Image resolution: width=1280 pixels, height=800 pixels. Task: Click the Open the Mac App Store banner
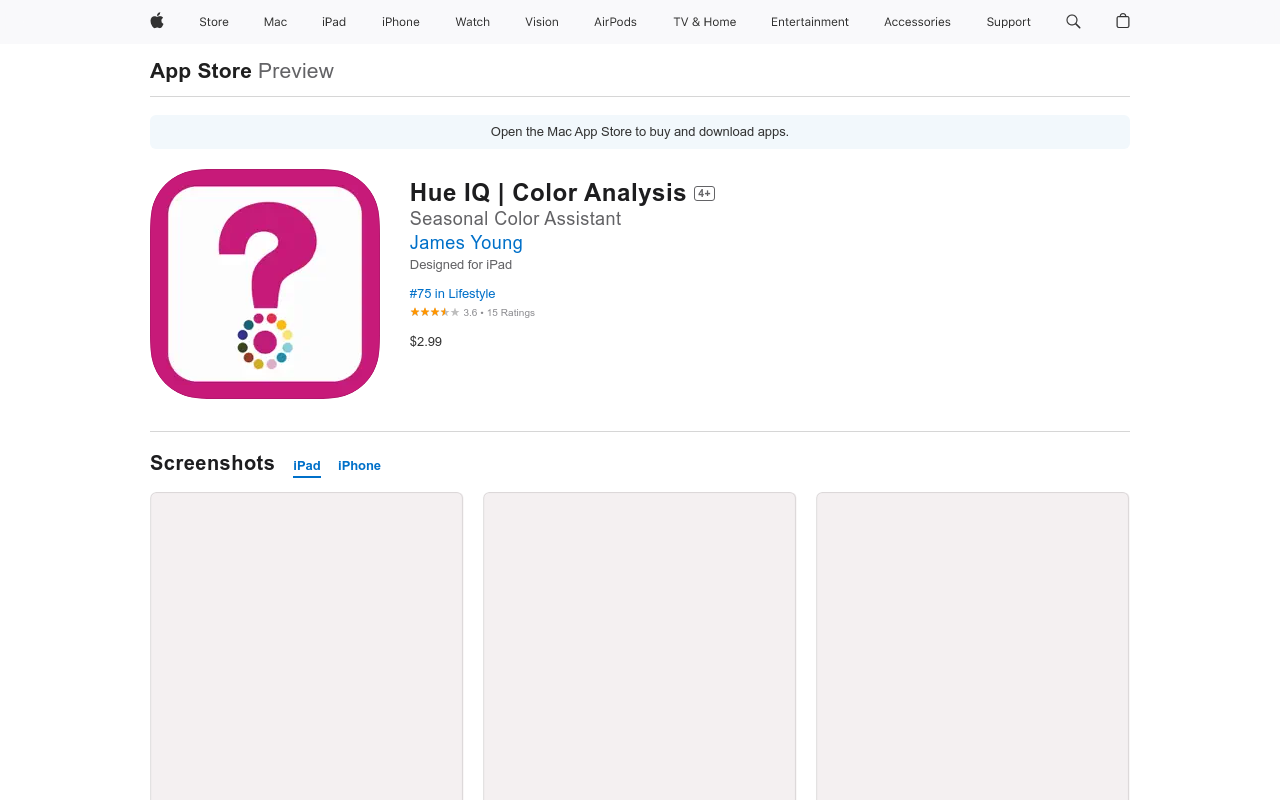point(640,132)
